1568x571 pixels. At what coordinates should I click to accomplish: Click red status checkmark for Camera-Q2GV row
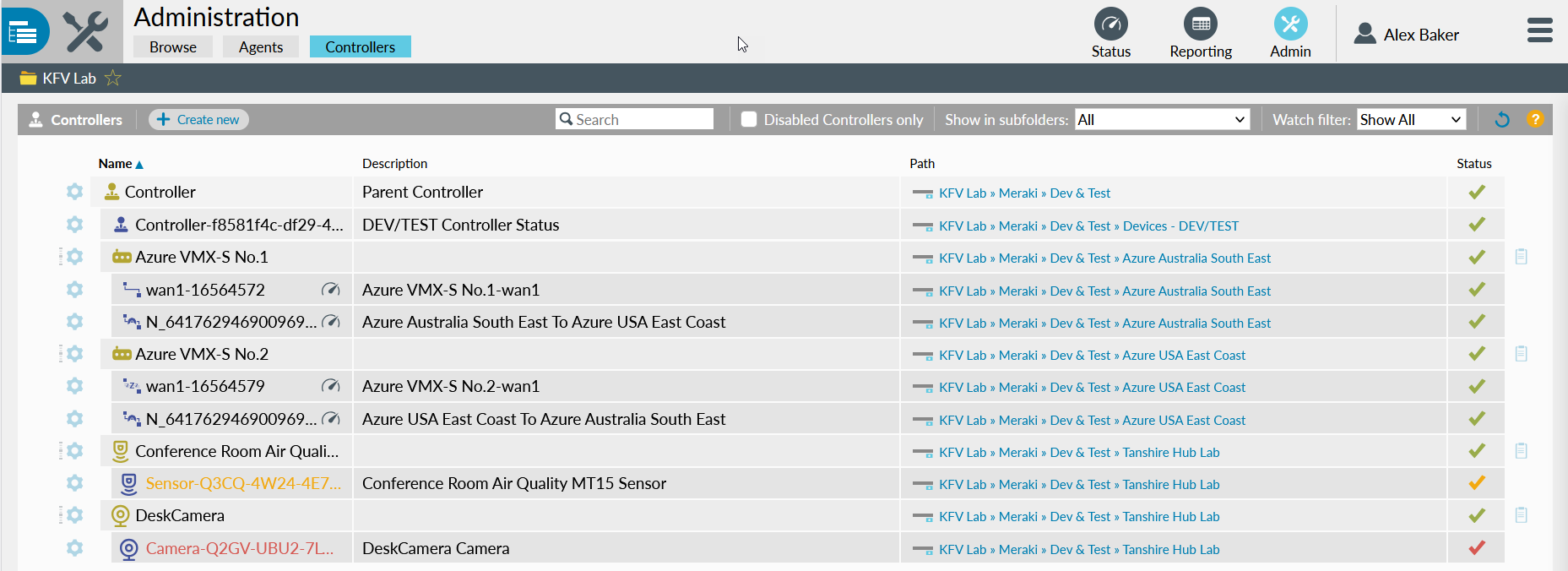1477,548
